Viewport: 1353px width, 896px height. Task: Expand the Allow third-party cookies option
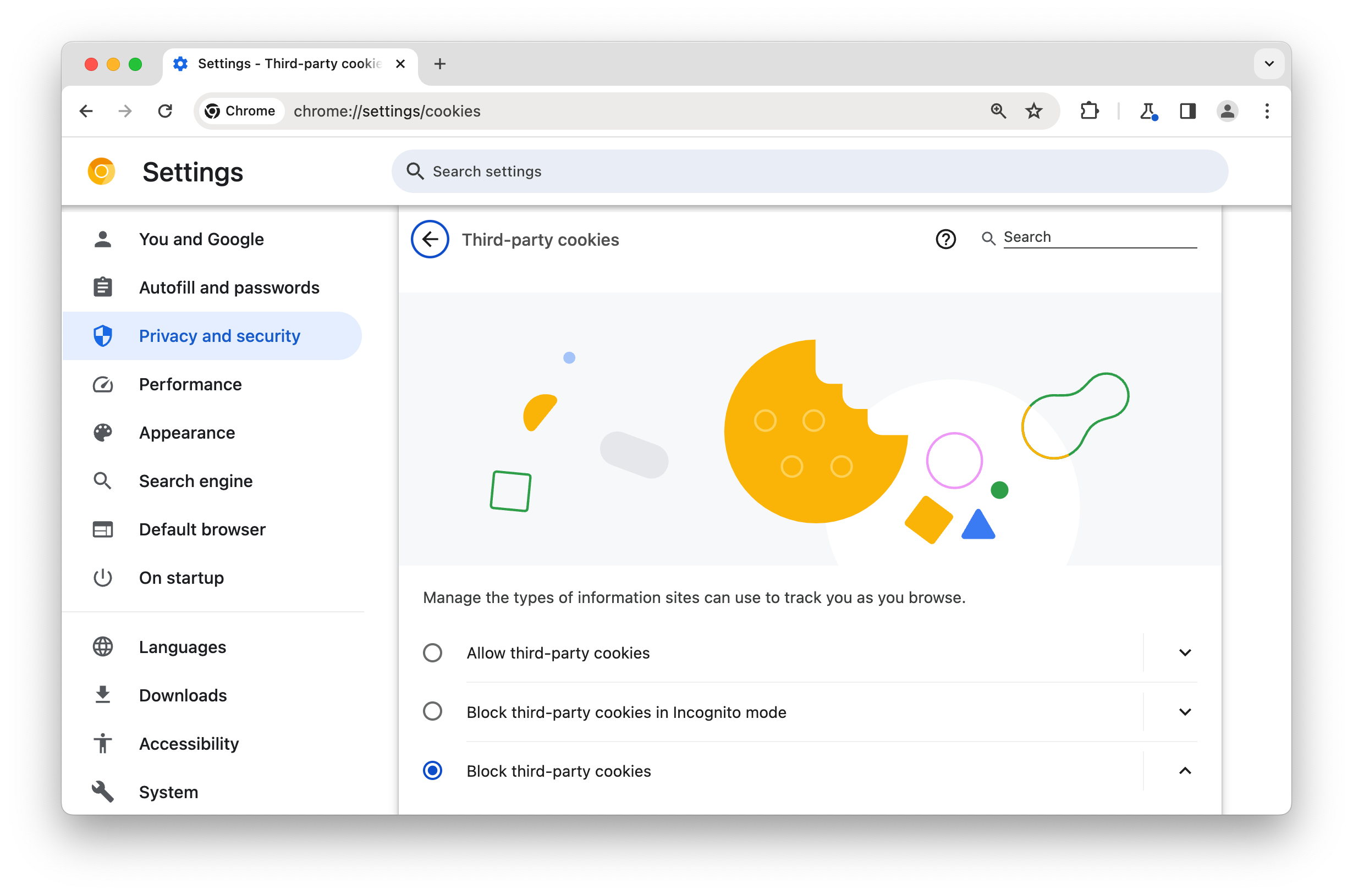tap(1185, 652)
